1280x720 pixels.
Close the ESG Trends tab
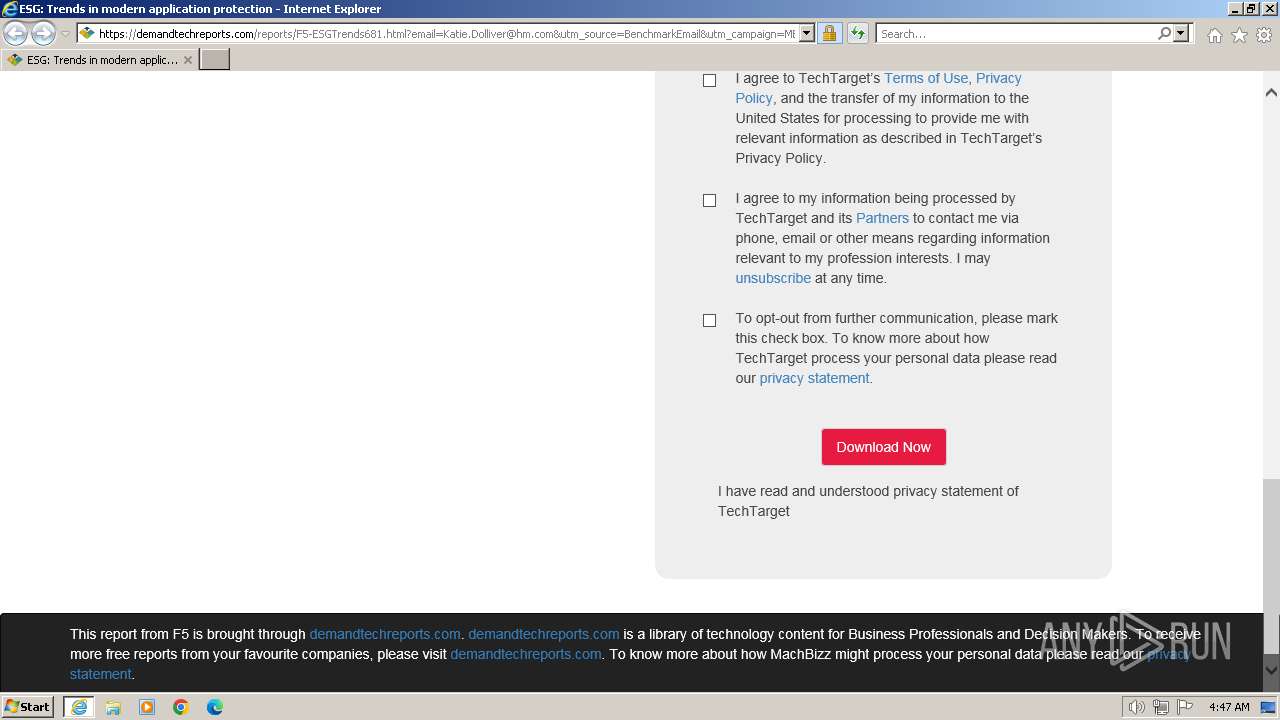tap(188, 60)
